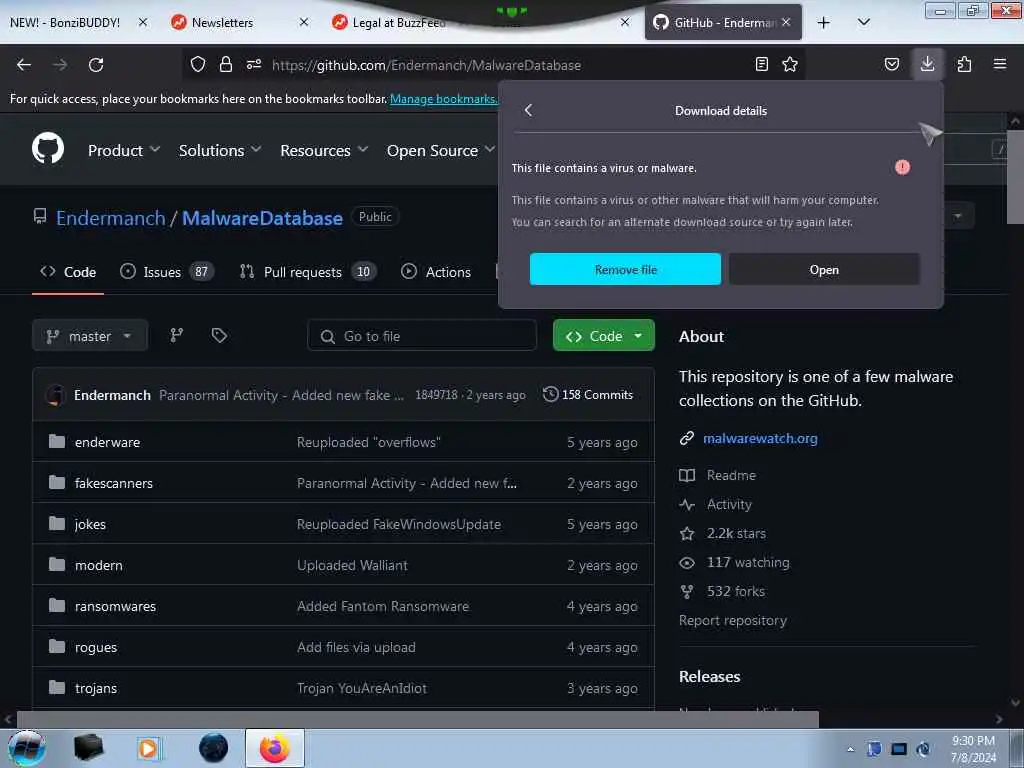1024x768 pixels.
Task: Click the horizontal page scrollbar
Action: tap(418, 719)
